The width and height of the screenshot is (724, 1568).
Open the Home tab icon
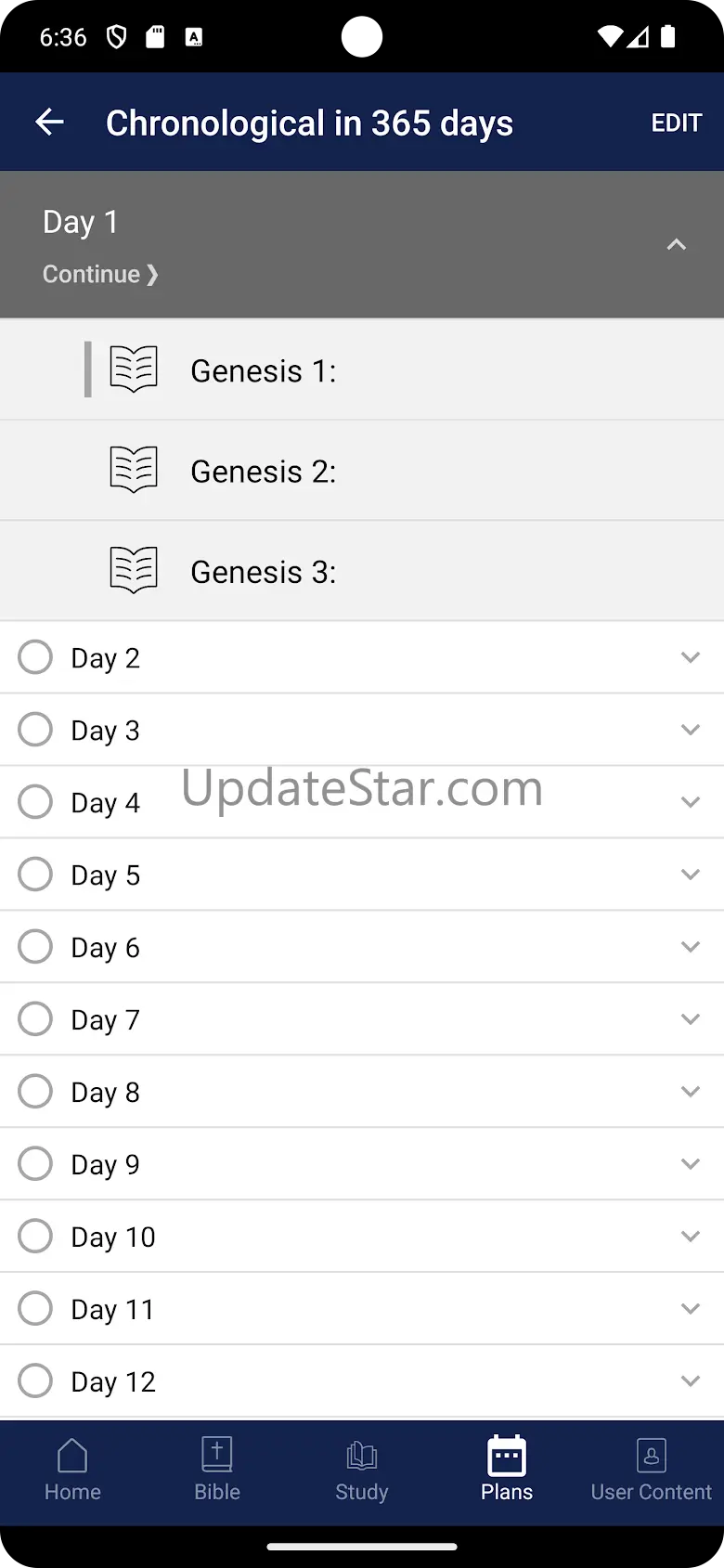(72, 1456)
